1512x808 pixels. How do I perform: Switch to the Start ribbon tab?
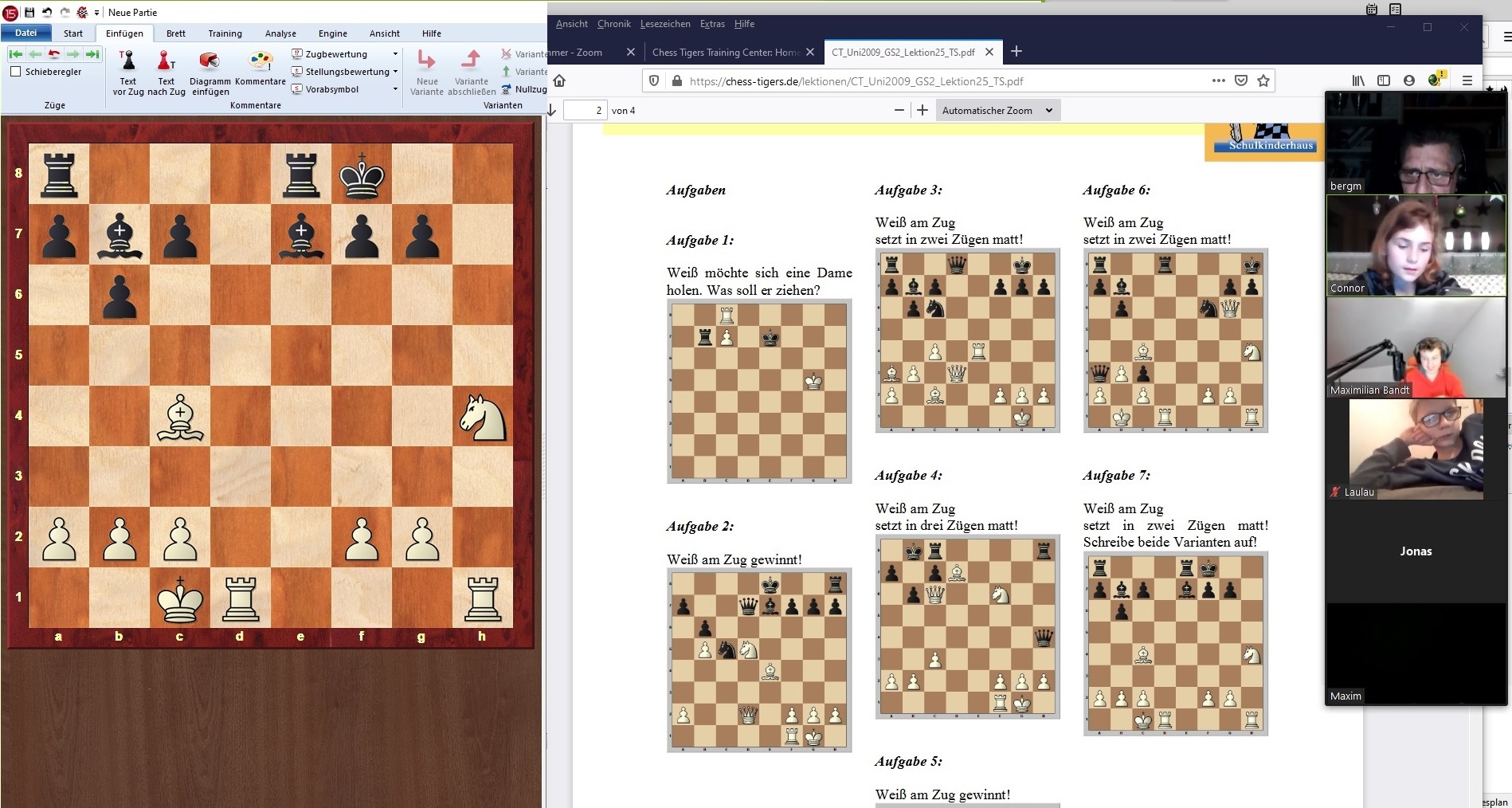point(73,33)
